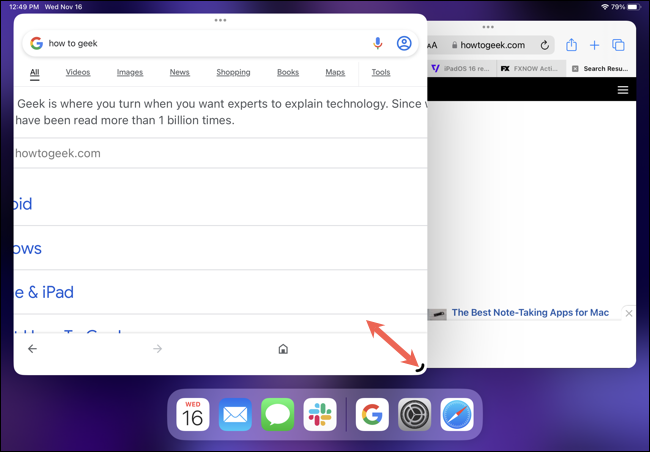Switch to the Shopping search tab

pos(233,72)
